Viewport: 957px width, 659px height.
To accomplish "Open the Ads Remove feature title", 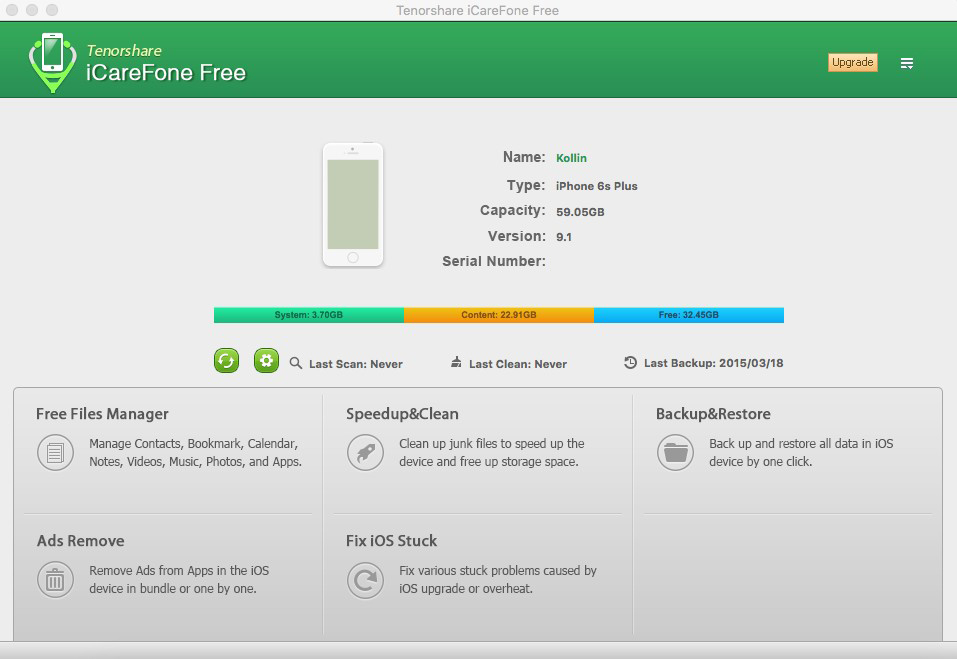I will (80, 541).
